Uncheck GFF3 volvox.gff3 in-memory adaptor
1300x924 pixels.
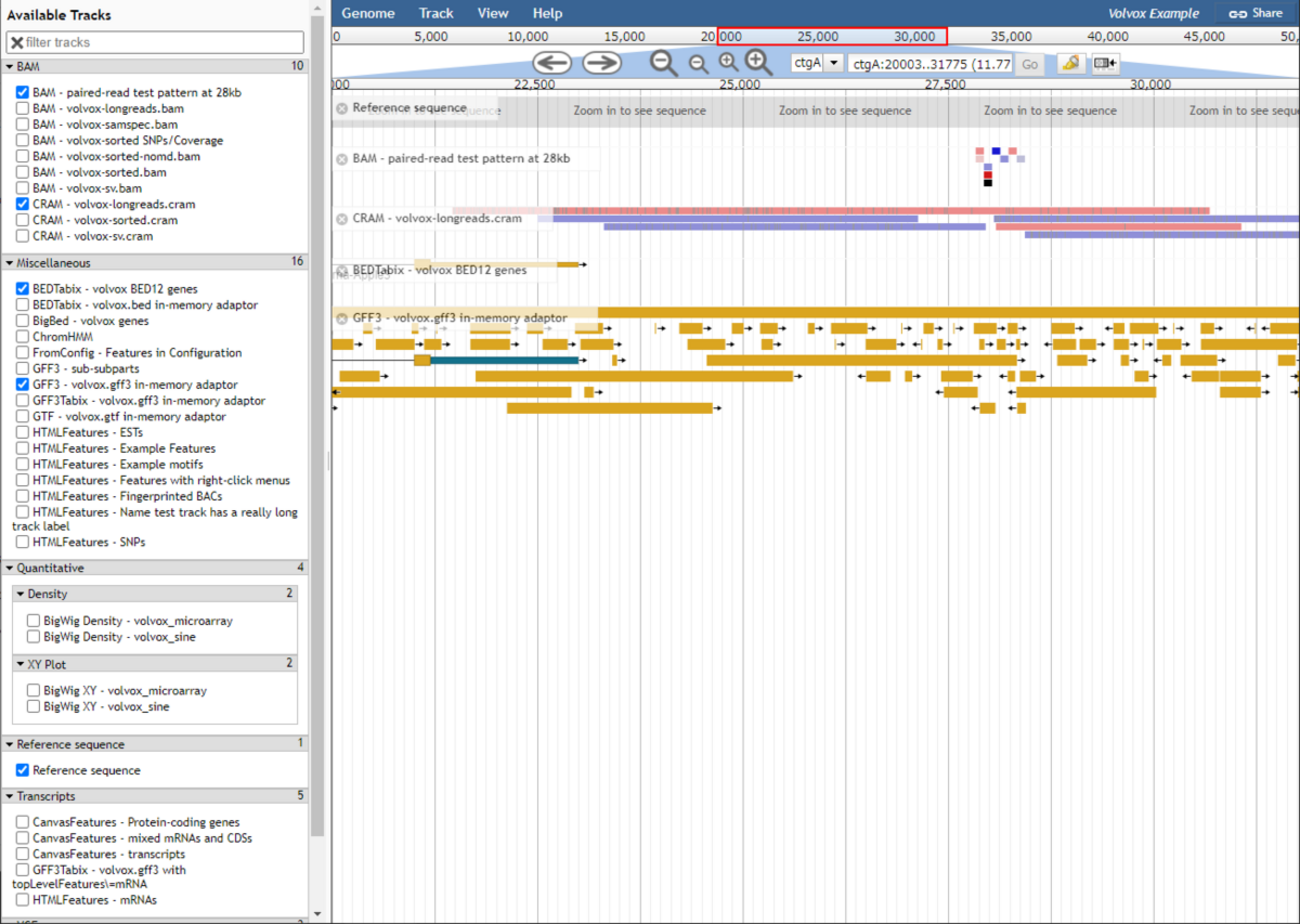[22, 384]
